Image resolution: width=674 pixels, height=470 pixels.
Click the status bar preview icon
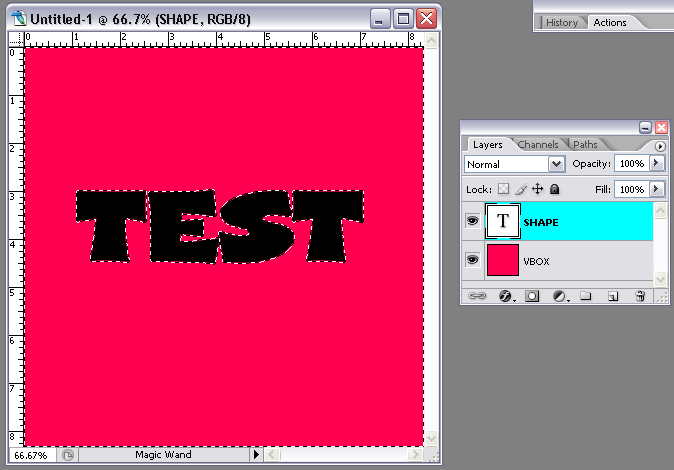click(x=67, y=455)
